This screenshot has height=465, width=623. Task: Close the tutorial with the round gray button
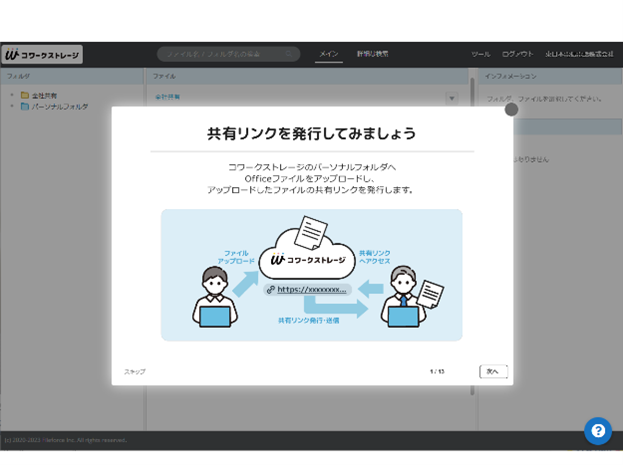coord(511,109)
